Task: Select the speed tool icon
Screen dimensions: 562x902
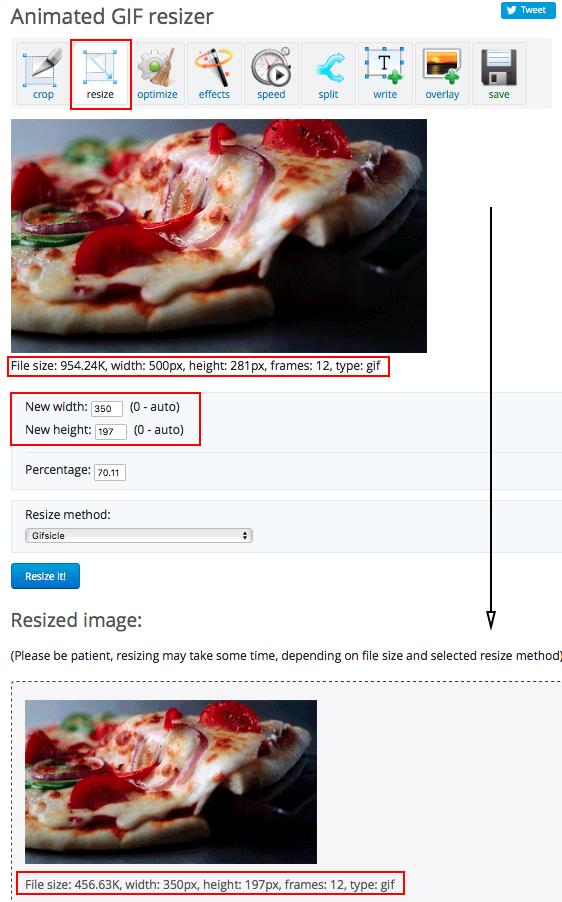Action: click(x=271, y=74)
